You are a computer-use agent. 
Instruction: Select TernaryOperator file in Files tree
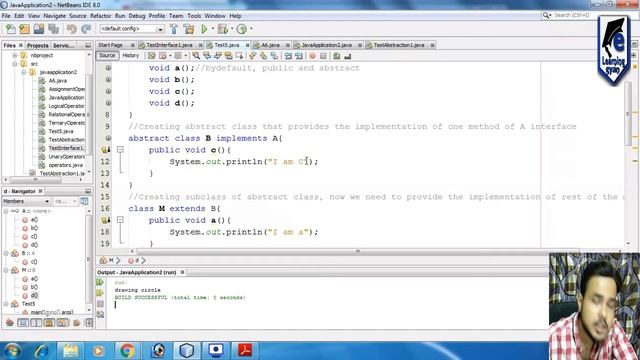(67, 123)
